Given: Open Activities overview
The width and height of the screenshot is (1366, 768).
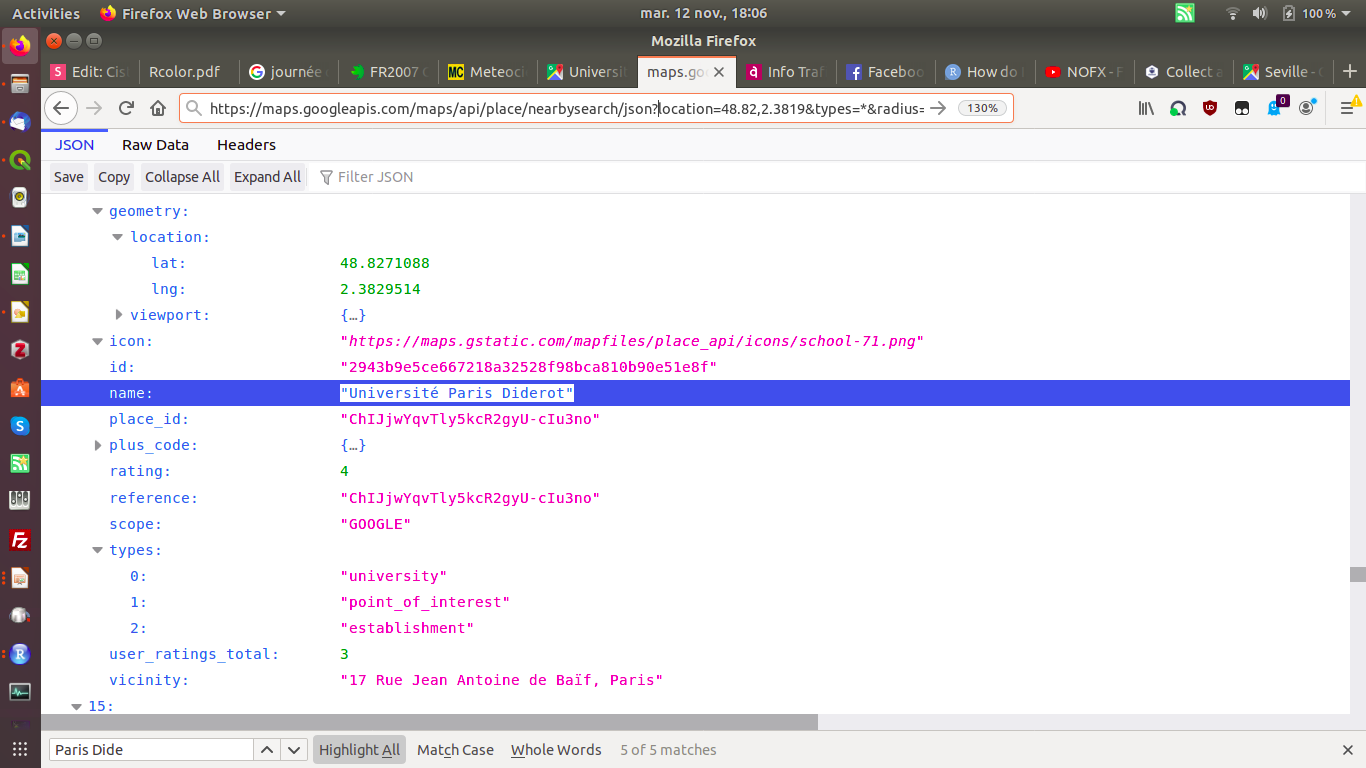Looking at the screenshot, I should click(x=46, y=13).
